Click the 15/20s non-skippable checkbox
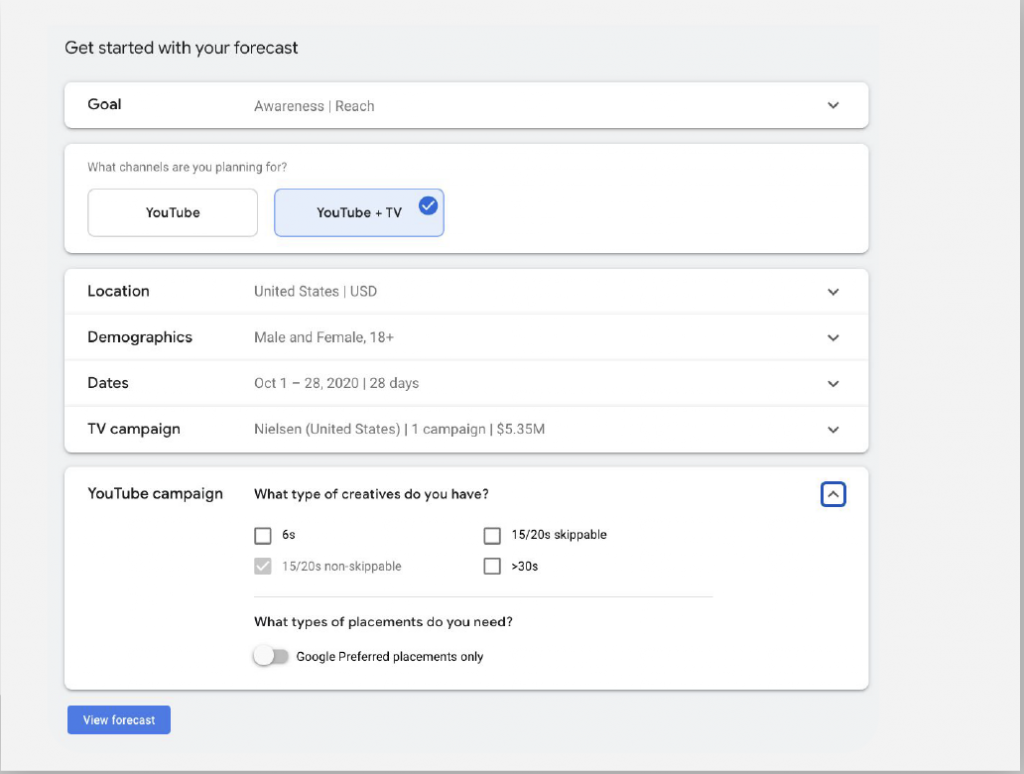This screenshot has height=774, width=1024. click(x=263, y=566)
